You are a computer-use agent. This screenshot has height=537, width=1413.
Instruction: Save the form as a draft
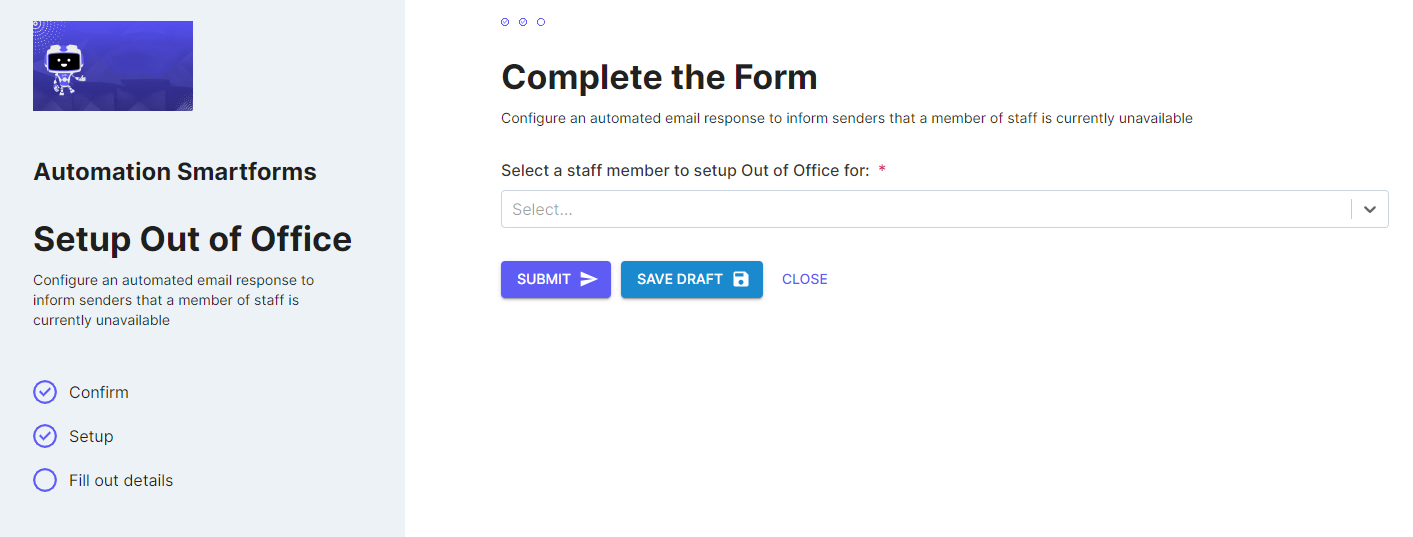[692, 279]
